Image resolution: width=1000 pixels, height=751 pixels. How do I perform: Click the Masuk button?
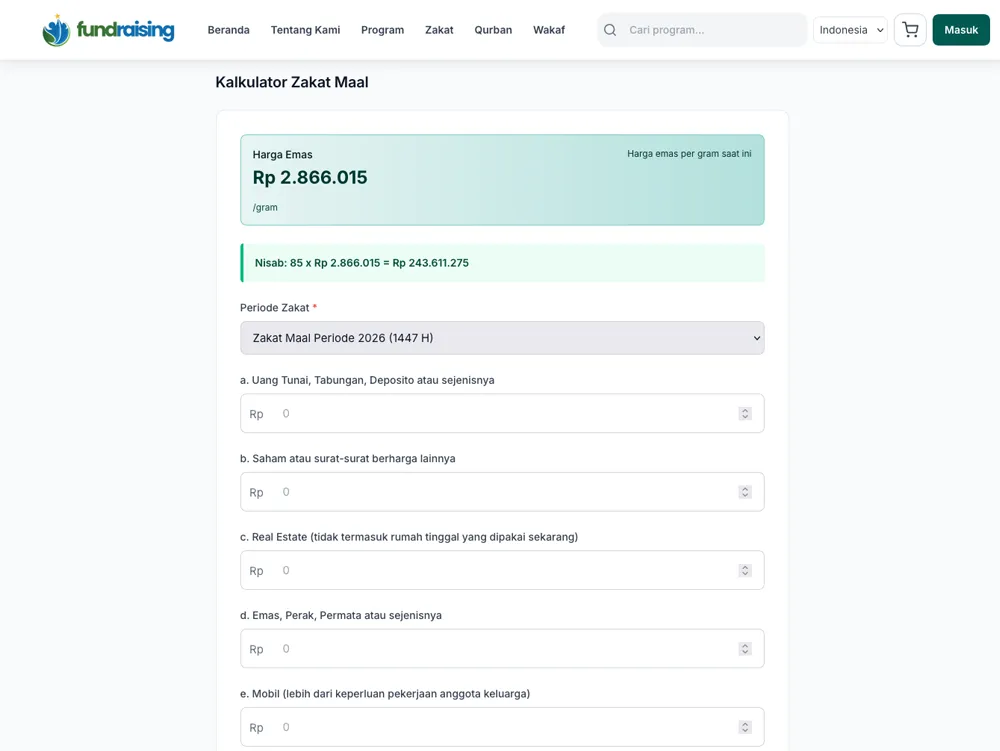coord(960,30)
